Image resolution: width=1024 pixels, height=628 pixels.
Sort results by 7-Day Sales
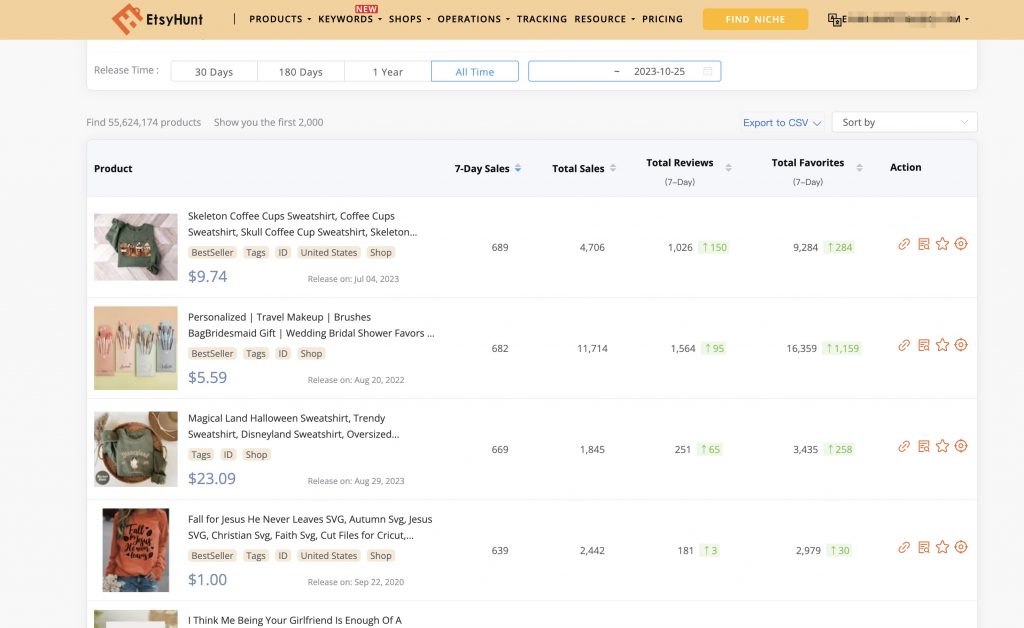pos(488,168)
